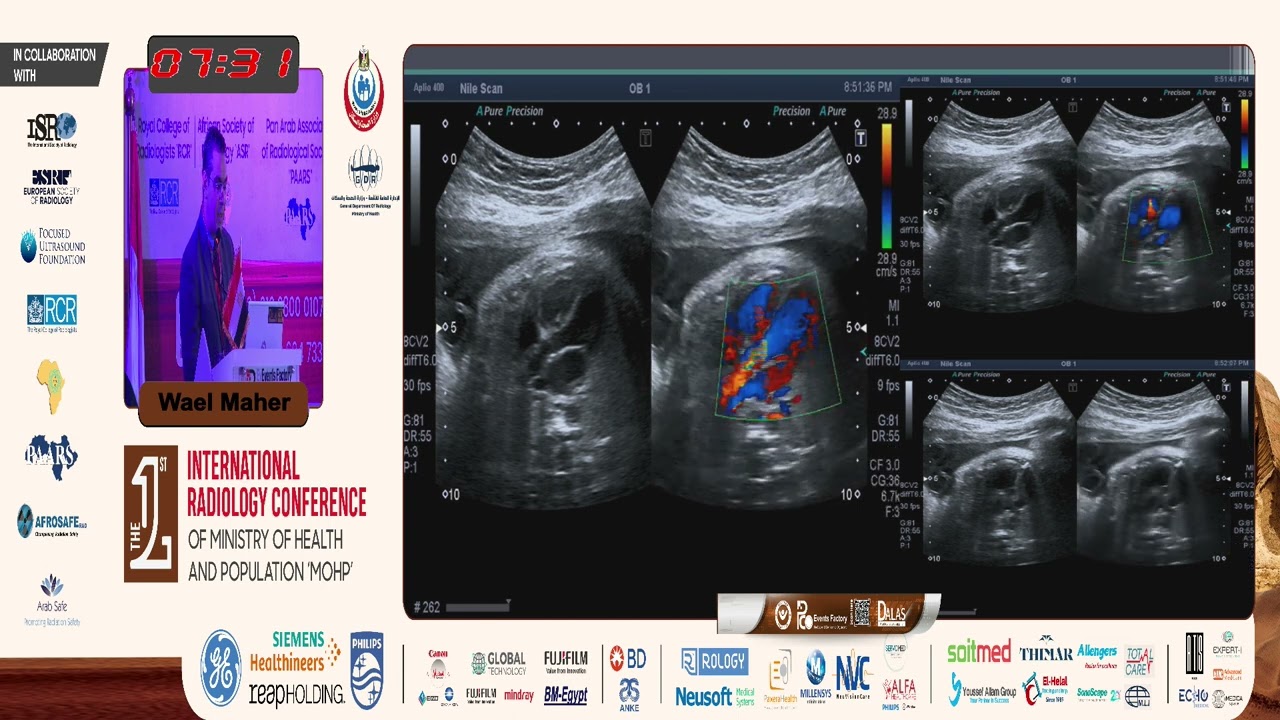
Task: Select the speaker video thumbnail
Action: tap(223, 237)
